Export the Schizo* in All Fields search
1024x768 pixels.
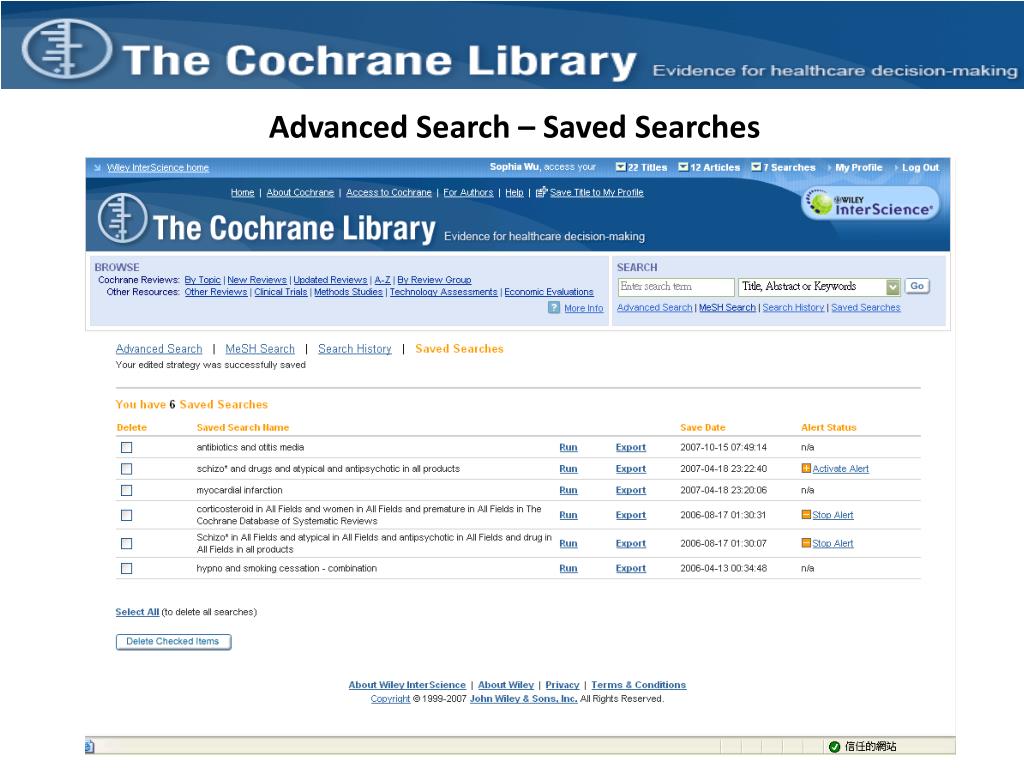point(630,543)
